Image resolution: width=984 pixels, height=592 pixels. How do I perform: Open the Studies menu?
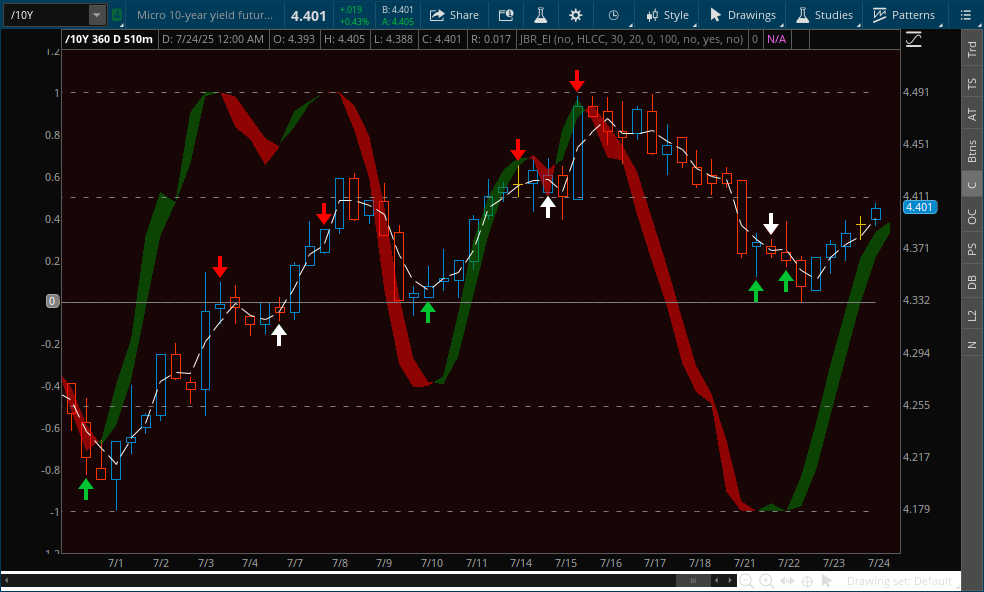tap(825, 15)
